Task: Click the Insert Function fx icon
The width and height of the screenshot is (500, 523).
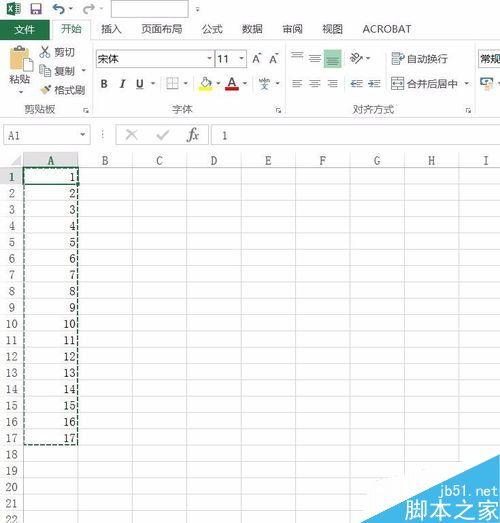Action: click(x=193, y=135)
